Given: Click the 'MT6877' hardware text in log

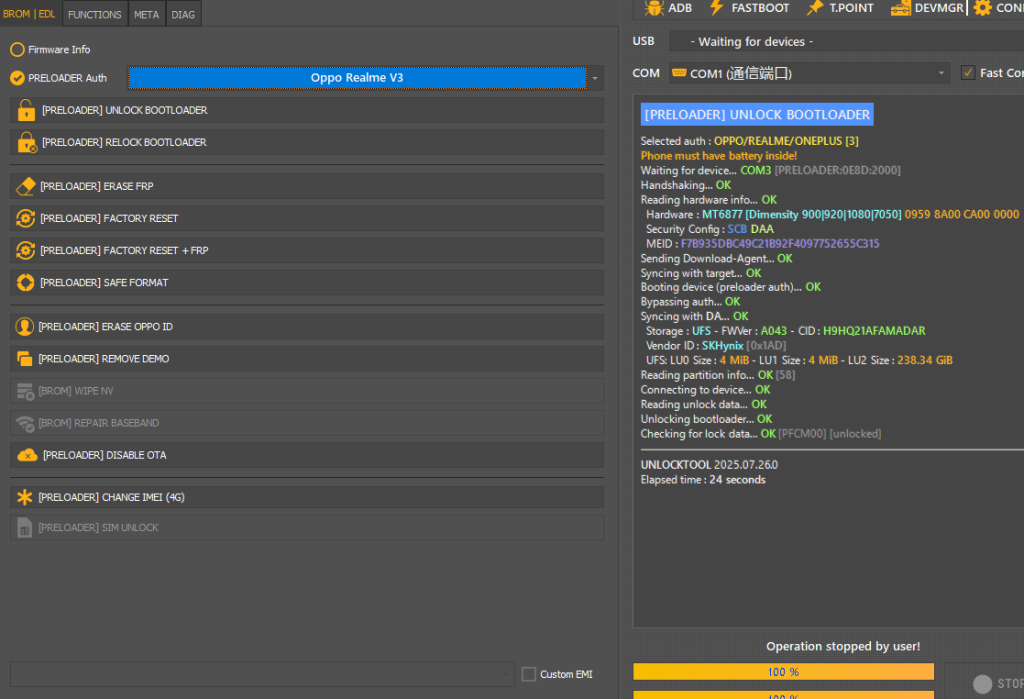Looking at the screenshot, I should [x=722, y=214].
